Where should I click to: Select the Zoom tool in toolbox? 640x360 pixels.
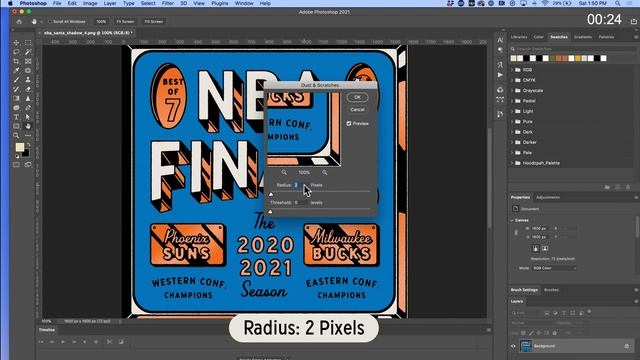point(16,136)
